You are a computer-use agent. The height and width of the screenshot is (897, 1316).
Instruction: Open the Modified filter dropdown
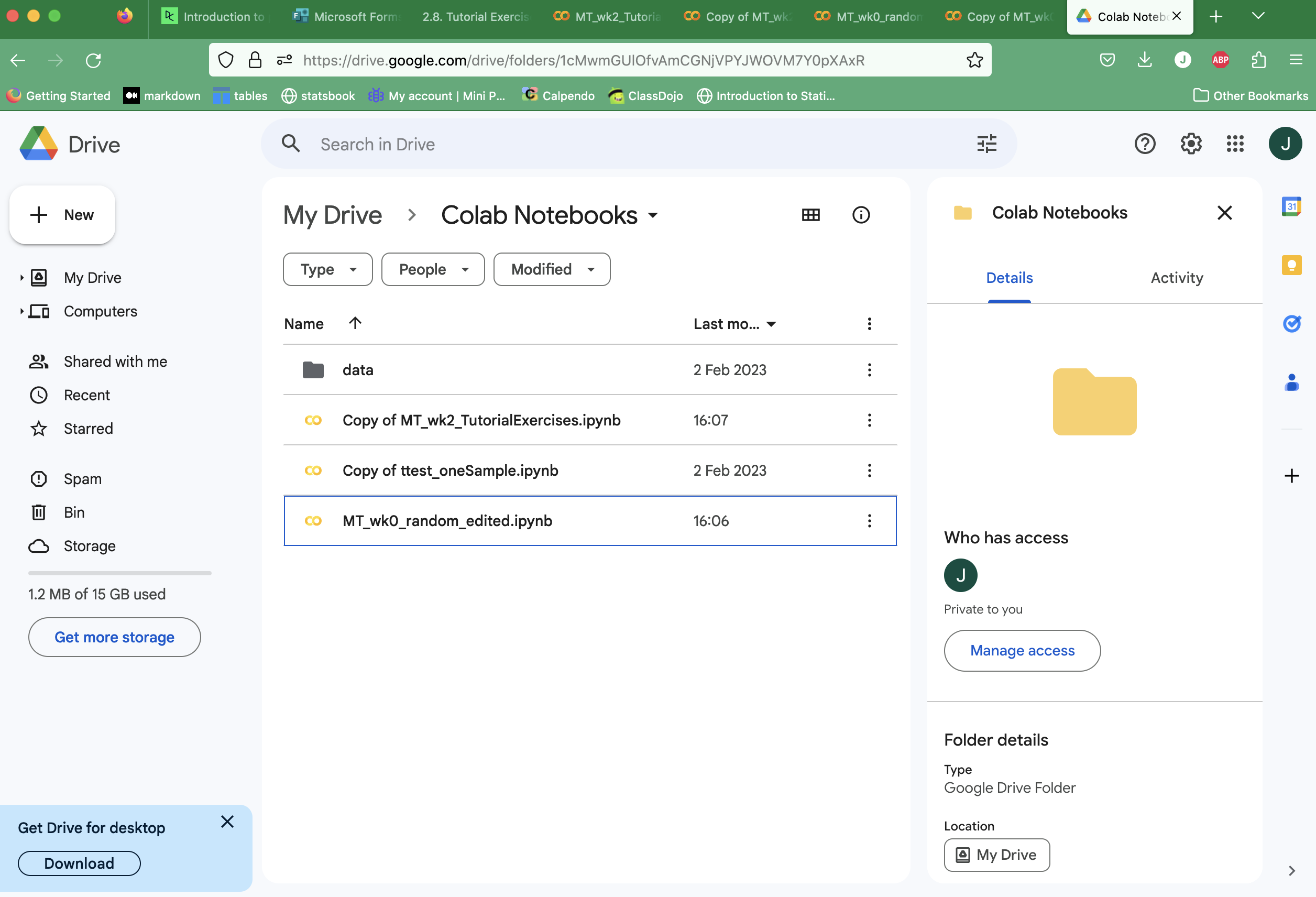click(x=552, y=269)
